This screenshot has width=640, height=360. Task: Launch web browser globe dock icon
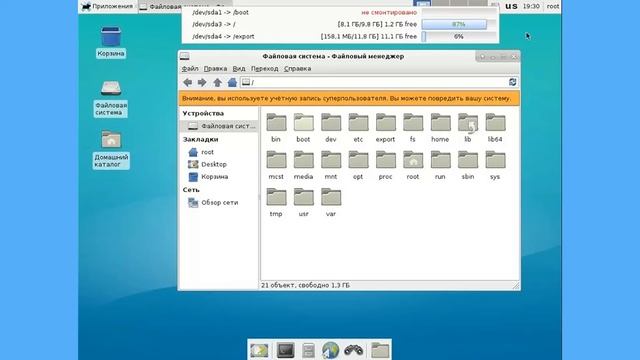click(330, 350)
